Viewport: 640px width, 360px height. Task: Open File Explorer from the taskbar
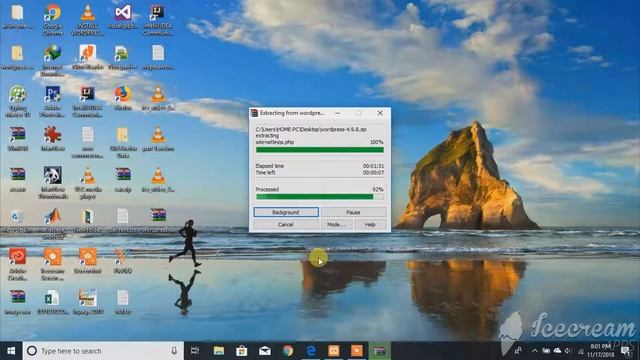tap(219, 351)
